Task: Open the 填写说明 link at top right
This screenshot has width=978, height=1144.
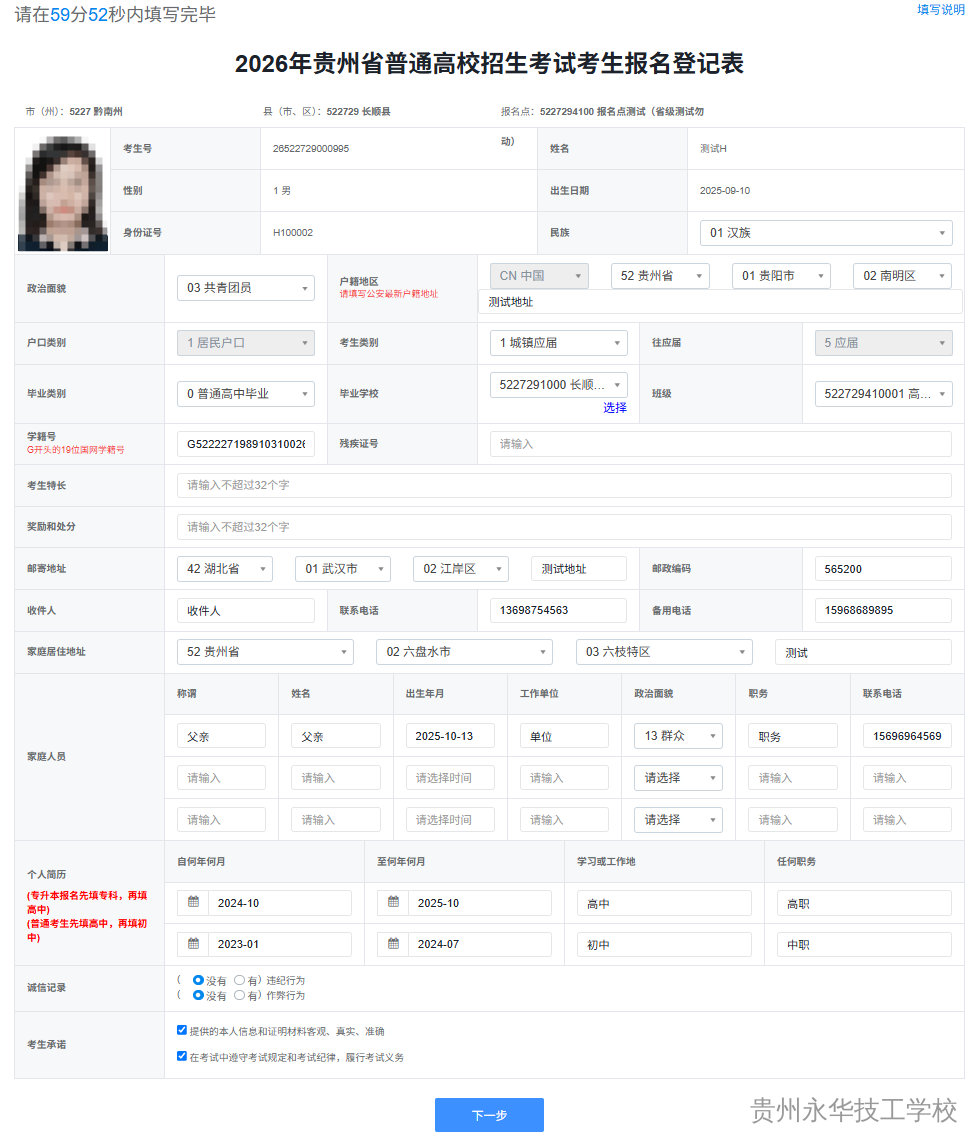Action: (940, 10)
